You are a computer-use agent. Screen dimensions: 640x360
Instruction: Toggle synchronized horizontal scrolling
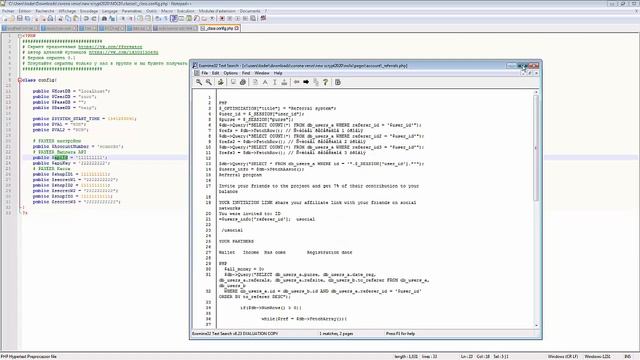[148, 18]
